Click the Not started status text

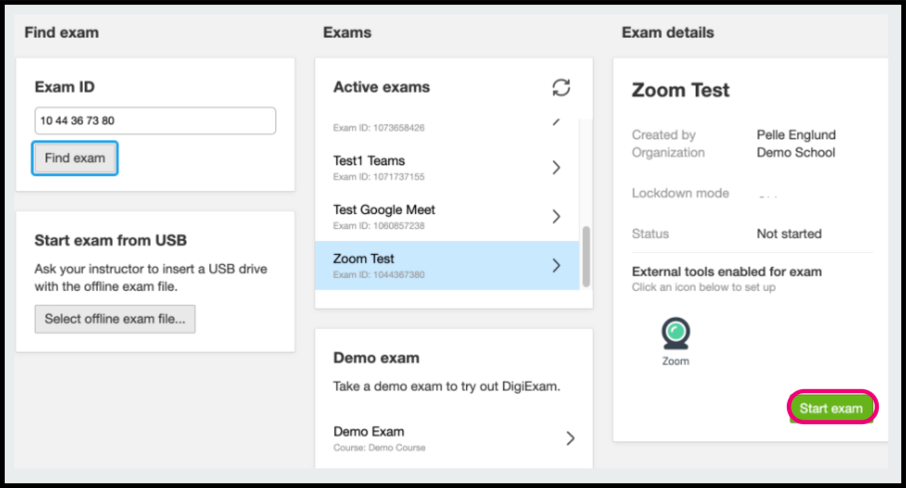point(789,234)
